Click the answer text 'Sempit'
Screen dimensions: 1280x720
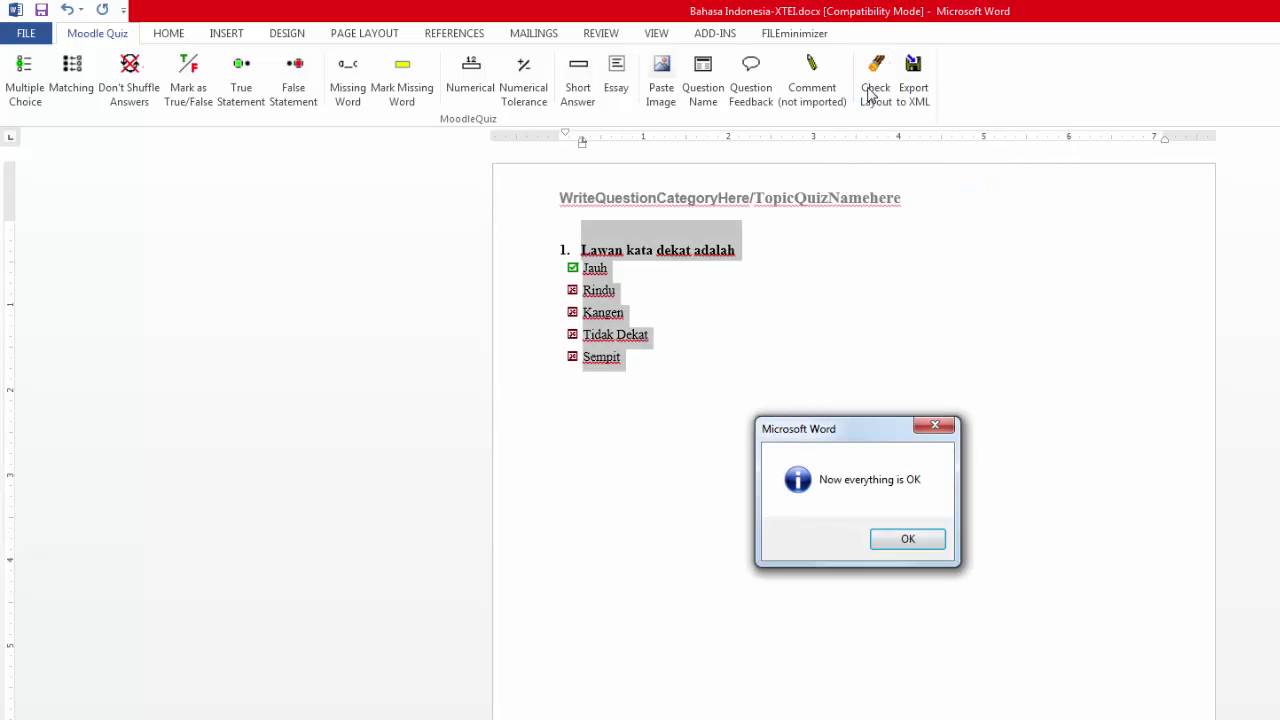601,356
